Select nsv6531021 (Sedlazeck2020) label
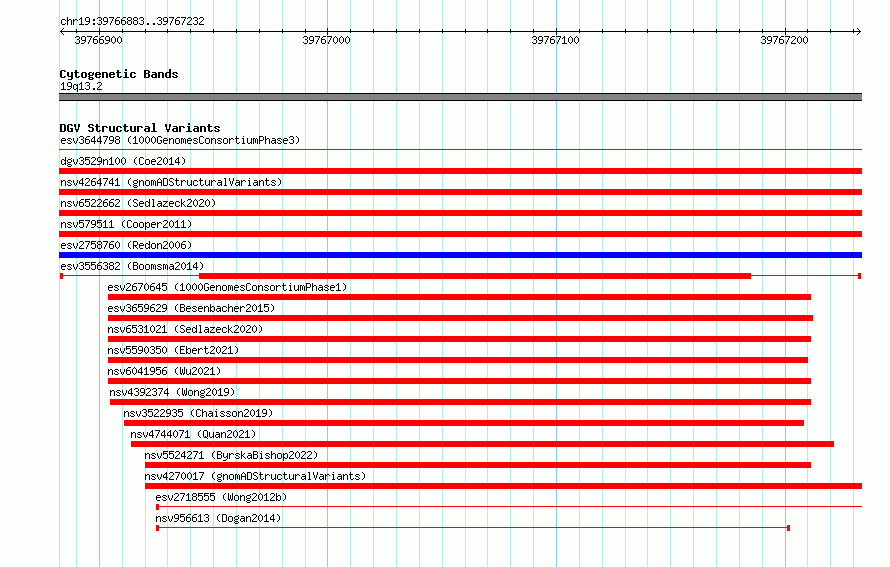Image resolution: width=890 pixels, height=567 pixels. (185, 329)
